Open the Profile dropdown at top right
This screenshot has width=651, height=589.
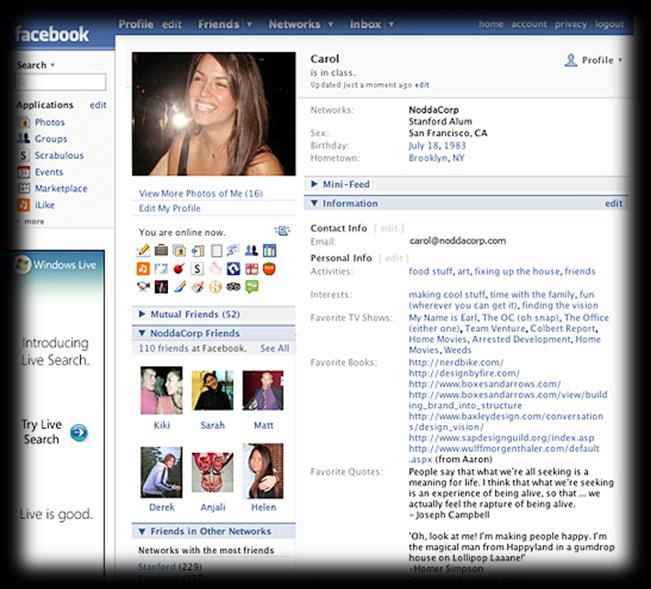[593, 61]
